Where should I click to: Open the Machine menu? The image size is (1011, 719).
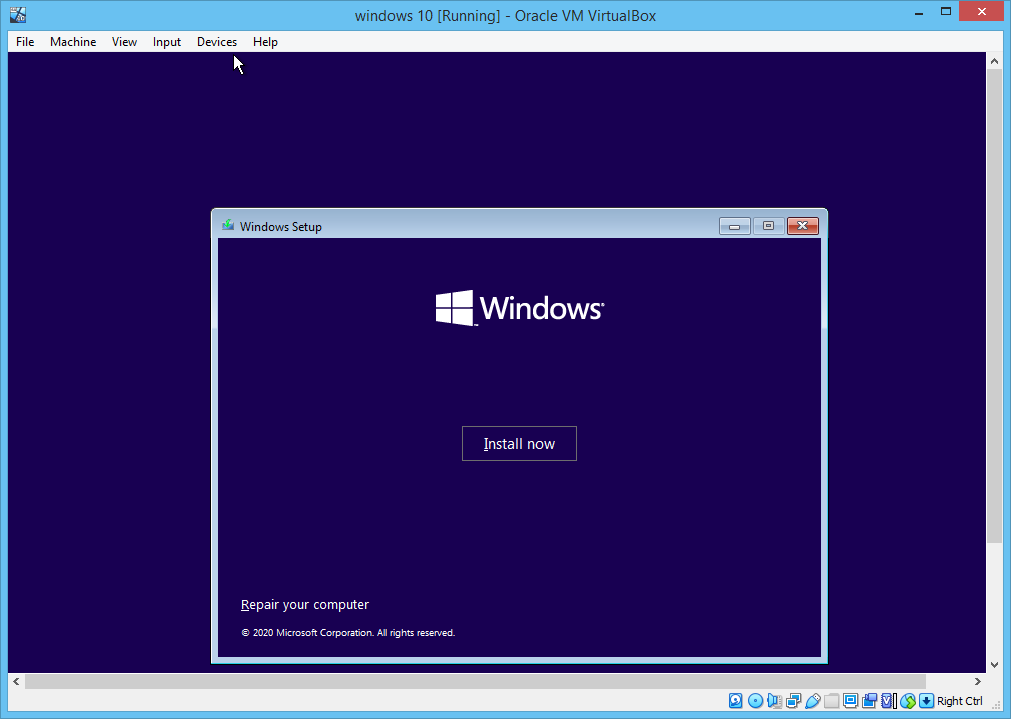point(73,42)
